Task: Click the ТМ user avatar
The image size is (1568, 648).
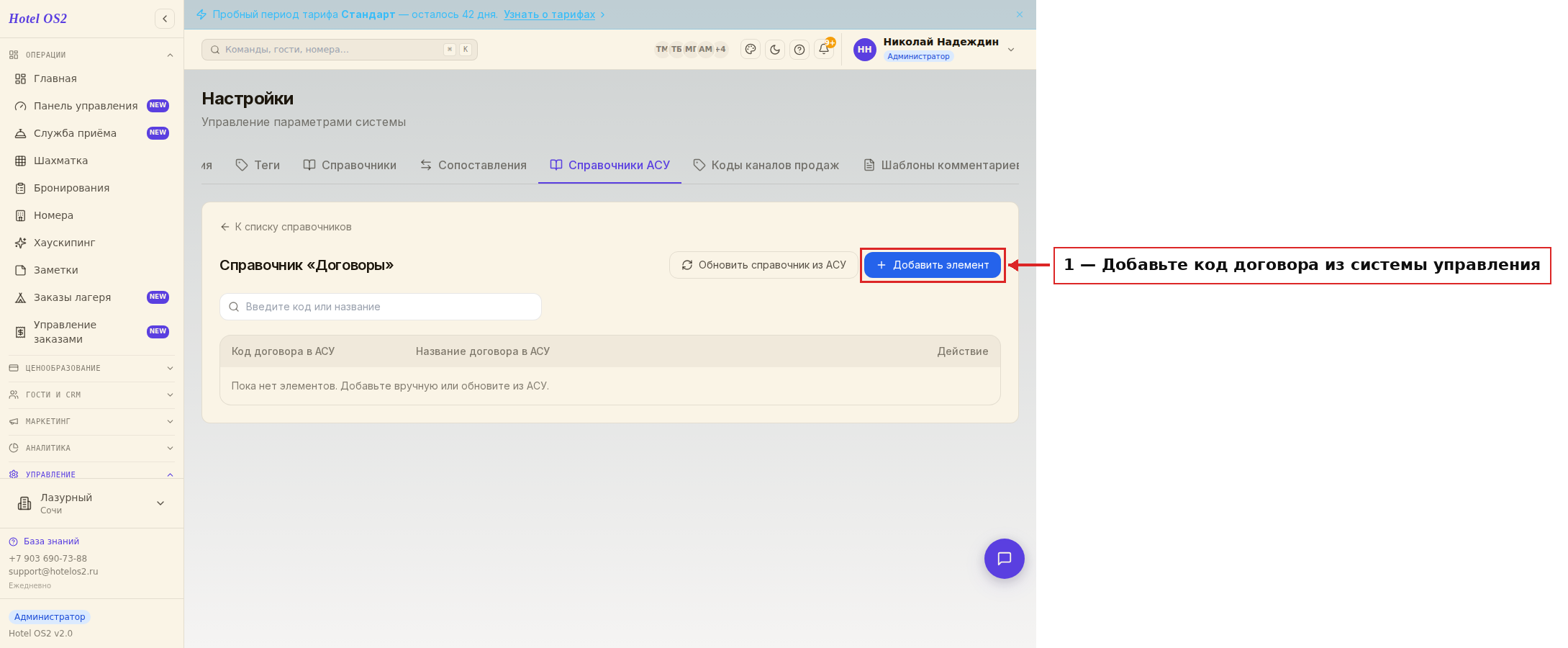Action: [x=661, y=50]
